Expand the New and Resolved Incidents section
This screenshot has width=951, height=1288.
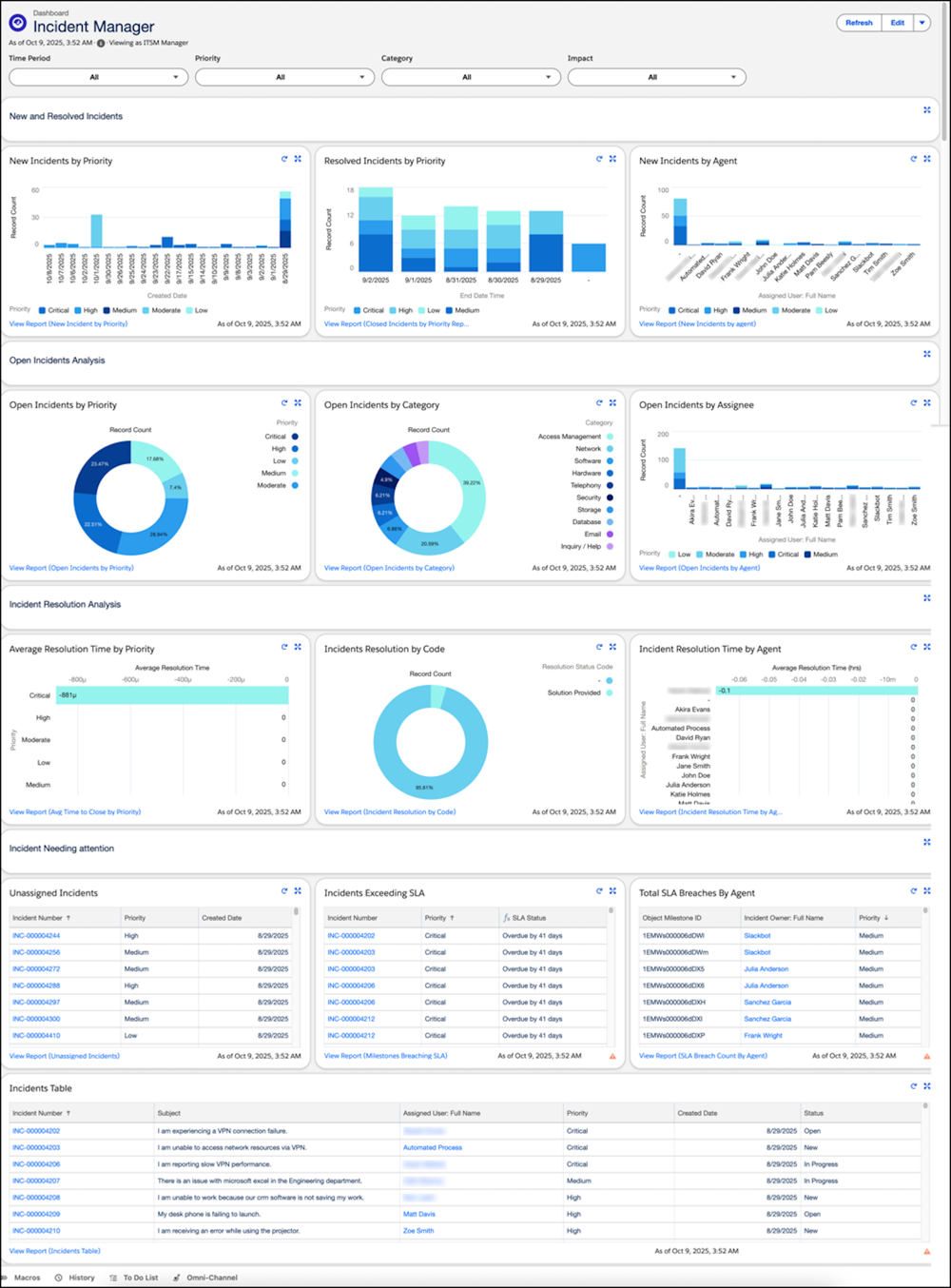pos(927,110)
